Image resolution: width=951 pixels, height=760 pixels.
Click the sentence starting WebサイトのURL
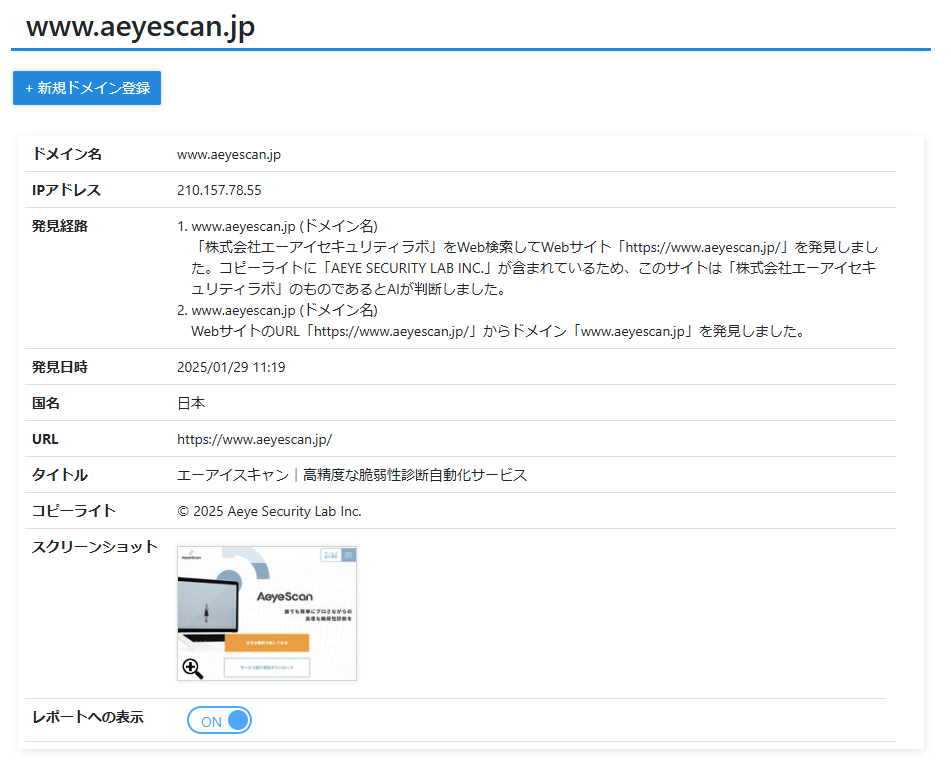pos(498,331)
